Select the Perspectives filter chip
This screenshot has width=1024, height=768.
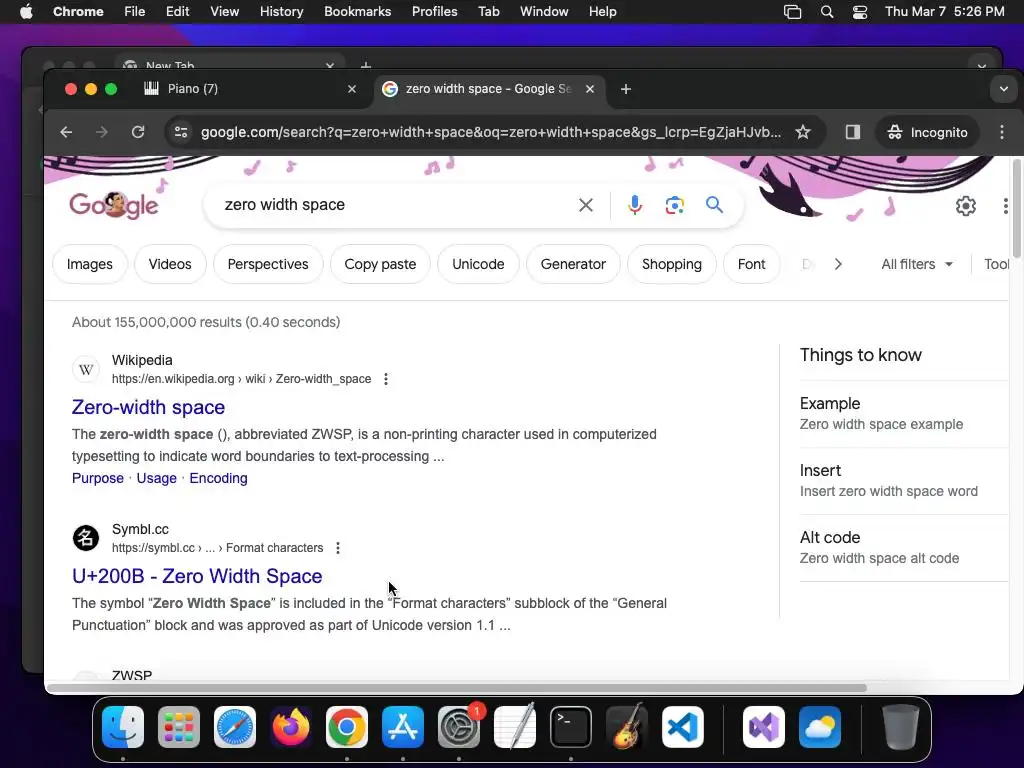[x=268, y=264]
